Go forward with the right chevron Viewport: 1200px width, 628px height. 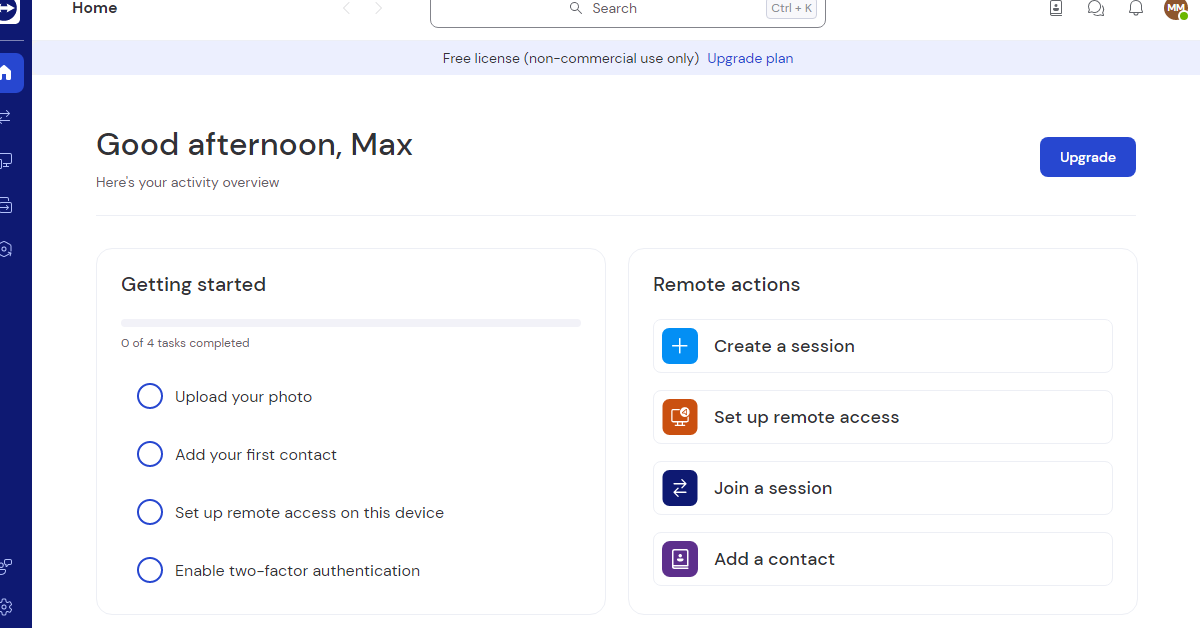379,8
